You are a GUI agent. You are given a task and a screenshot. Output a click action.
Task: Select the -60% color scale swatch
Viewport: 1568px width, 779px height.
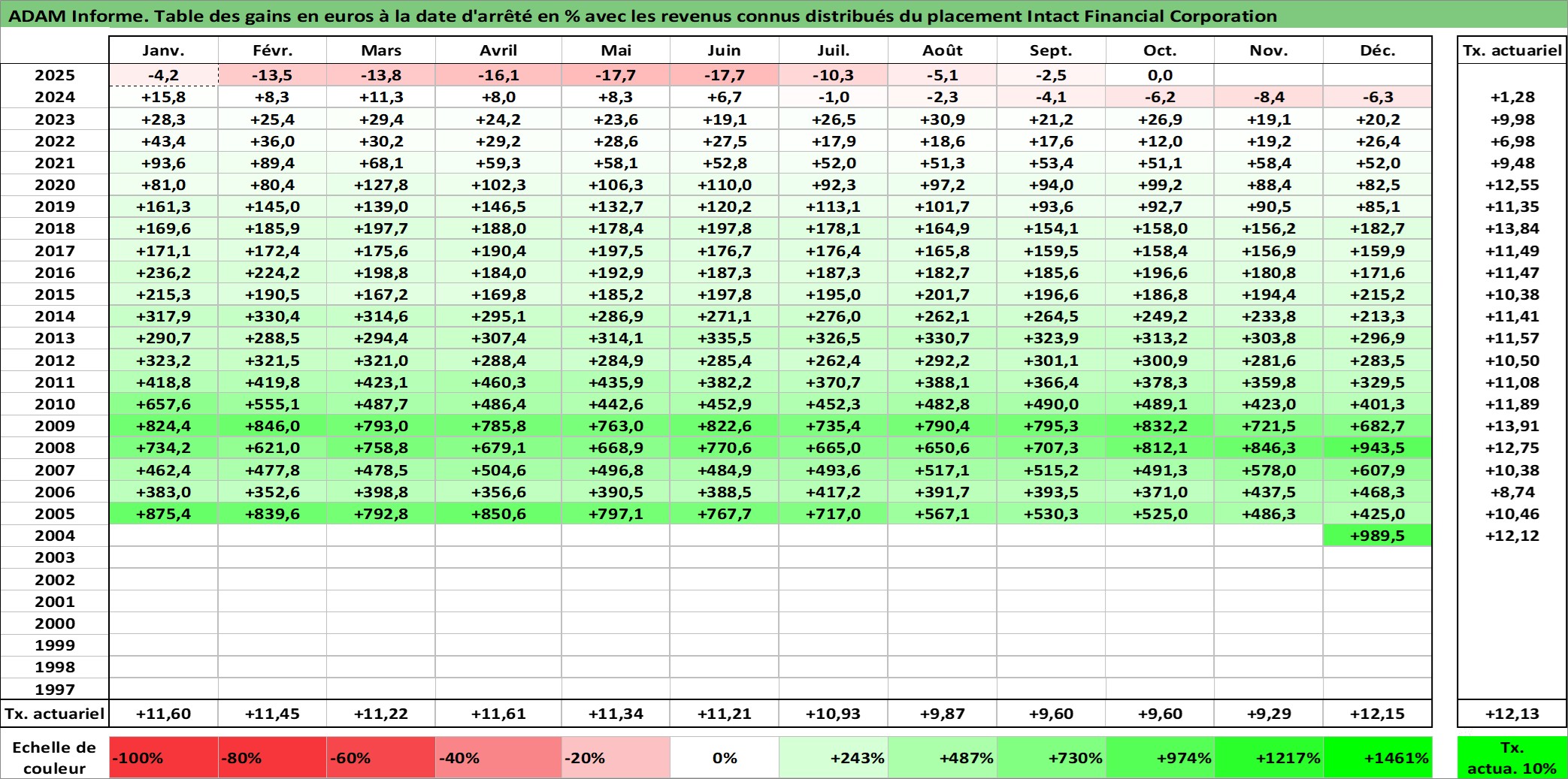(x=381, y=757)
